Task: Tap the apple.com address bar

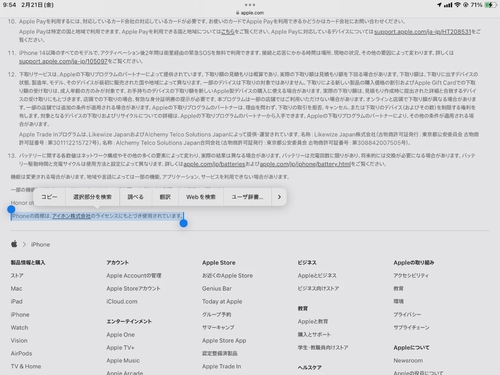Action: [x=250, y=13]
